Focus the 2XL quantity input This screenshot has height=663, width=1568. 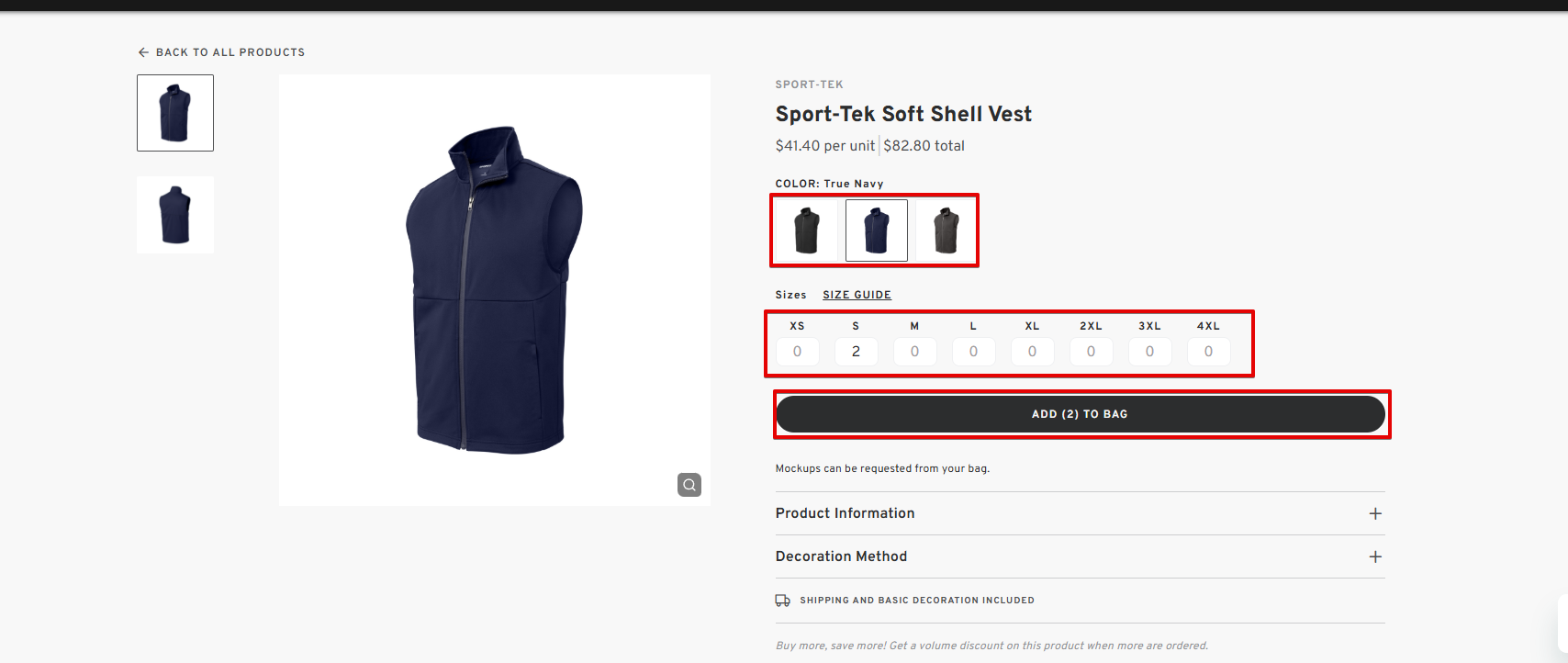[1091, 352]
